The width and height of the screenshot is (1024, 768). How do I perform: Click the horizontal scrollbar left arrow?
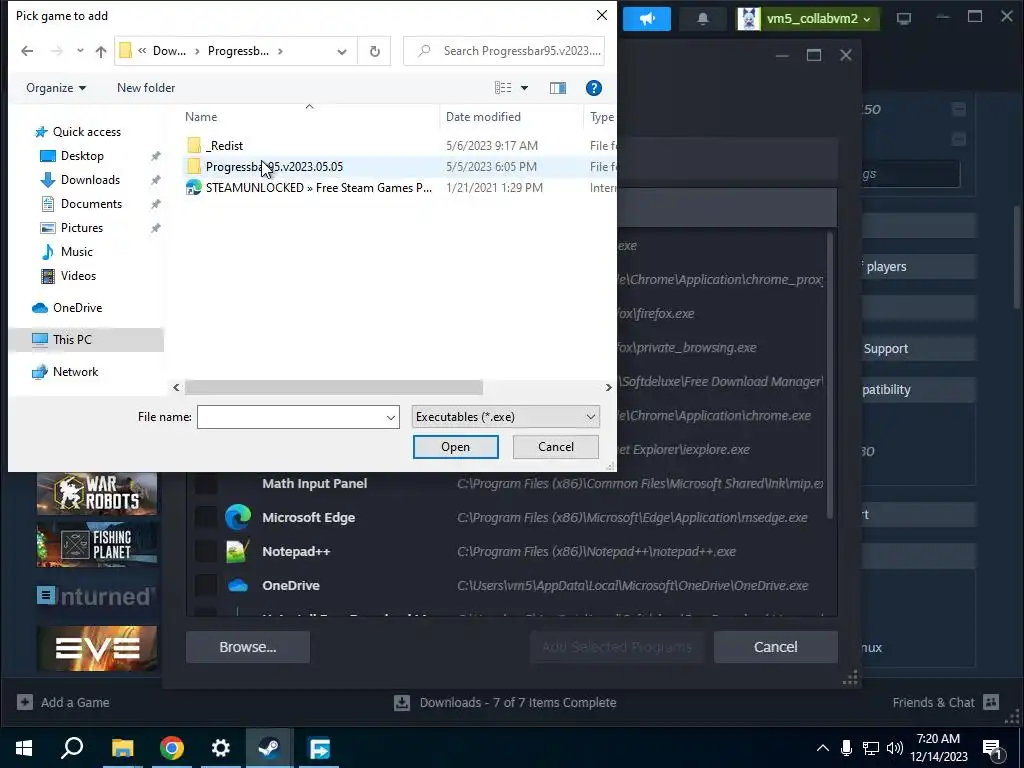(176, 387)
